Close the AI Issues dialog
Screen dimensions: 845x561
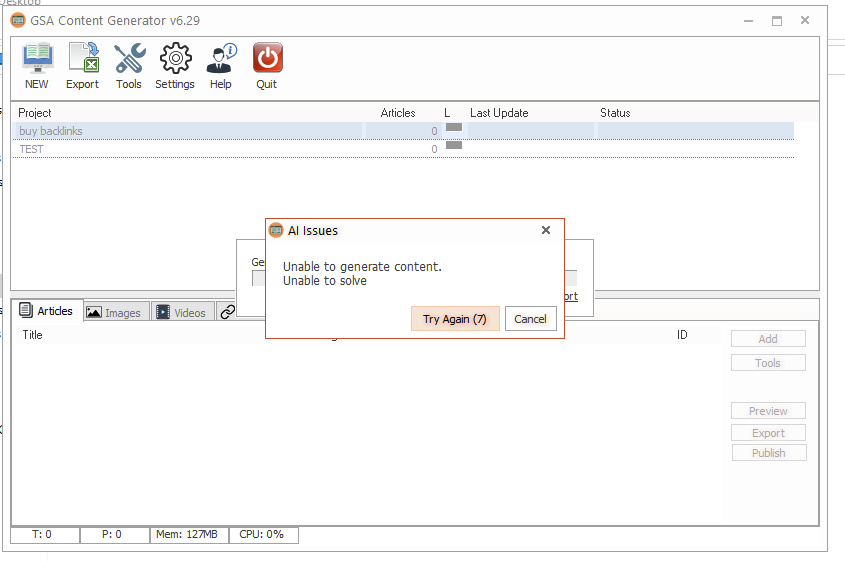tap(545, 230)
